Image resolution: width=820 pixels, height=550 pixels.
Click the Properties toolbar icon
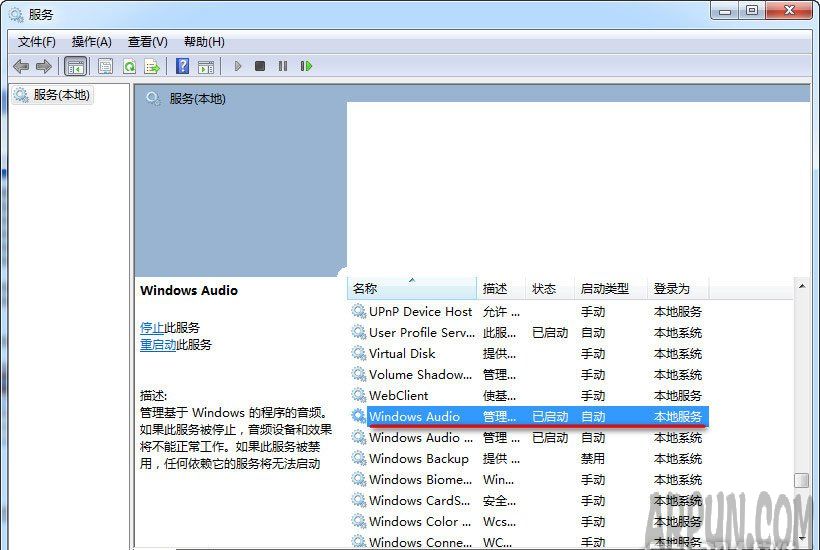[104, 66]
